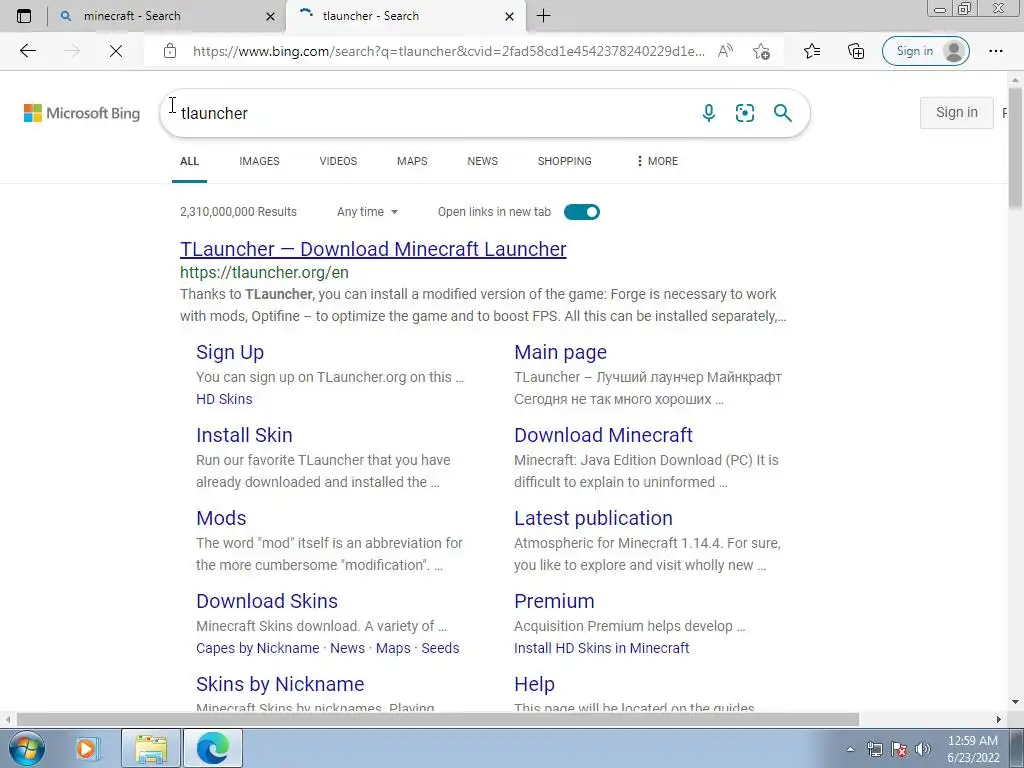1024x768 pixels.
Task: Select the NEWS tab
Action: click(483, 161)
